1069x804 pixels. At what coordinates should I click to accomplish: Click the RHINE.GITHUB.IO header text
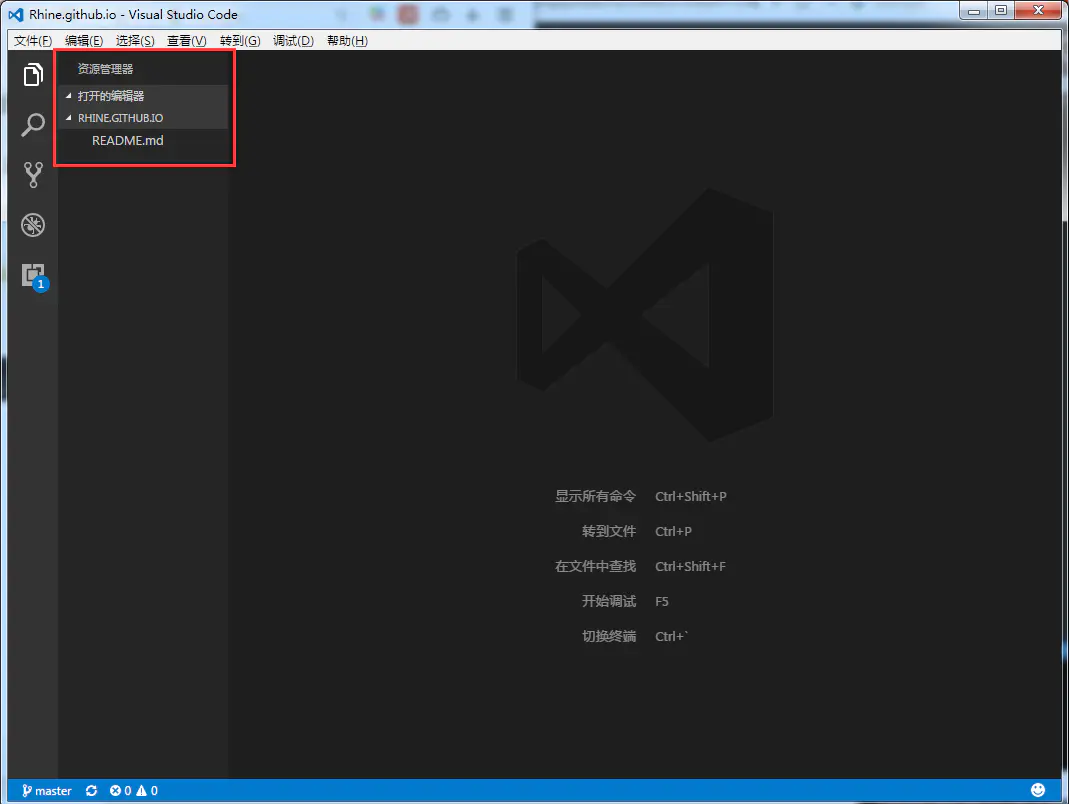click(120, 118)
